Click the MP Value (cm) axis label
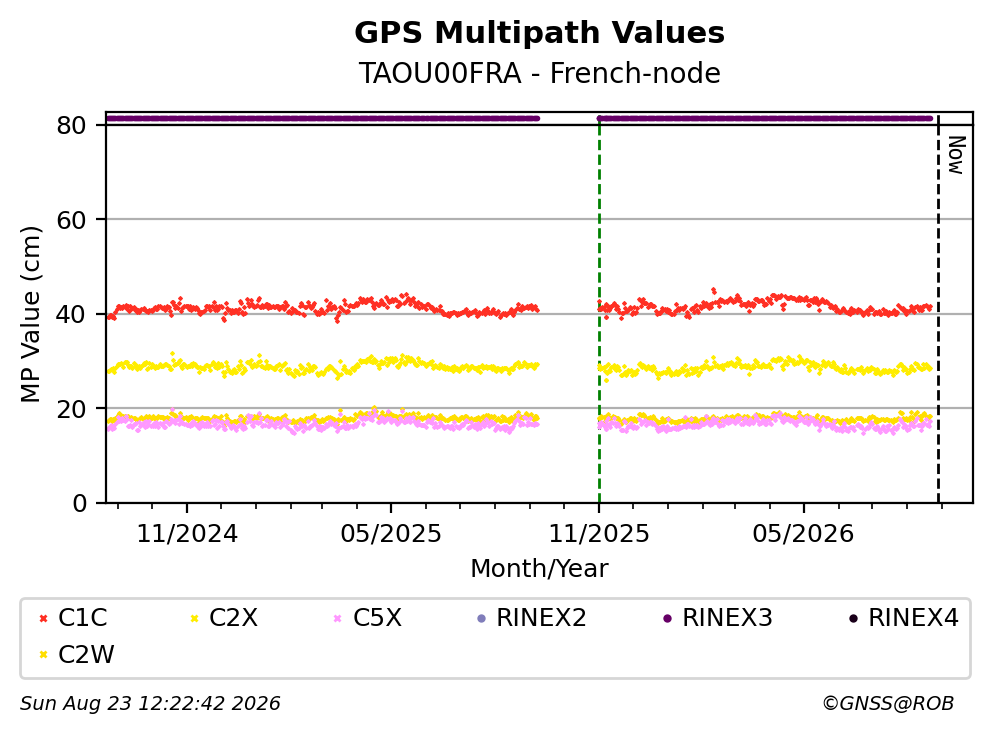993x734 pixels. pos(30,314)
